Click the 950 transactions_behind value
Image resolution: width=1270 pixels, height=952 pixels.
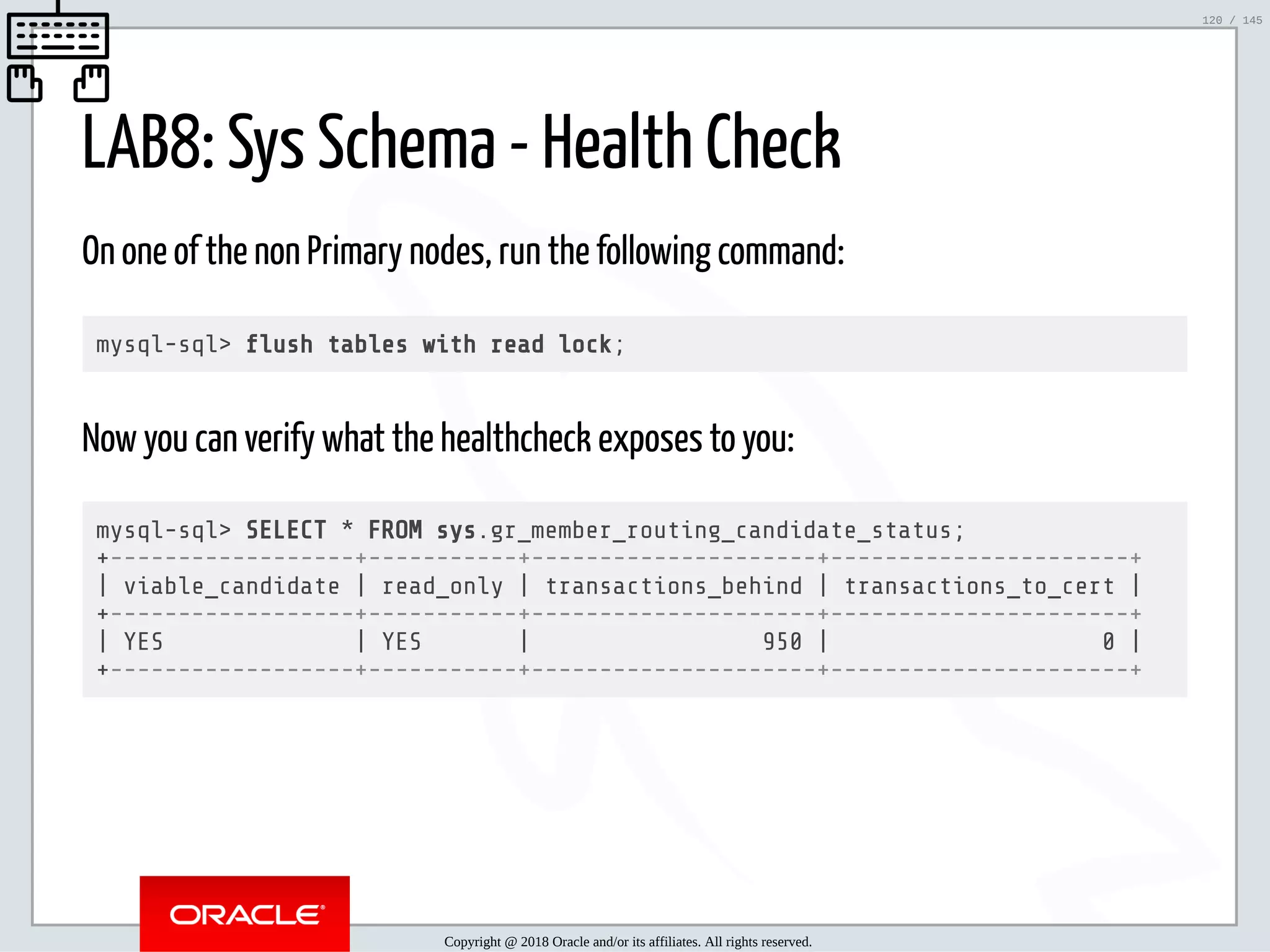[783, 641]
